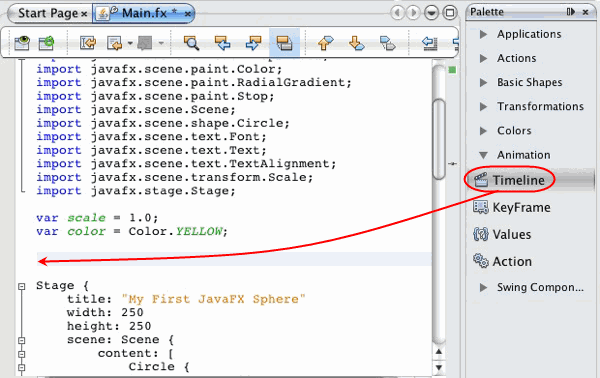Screen dimensions: 600x378
Task: Show opened documents list dropdown
Action: click(x=431, y=13)
